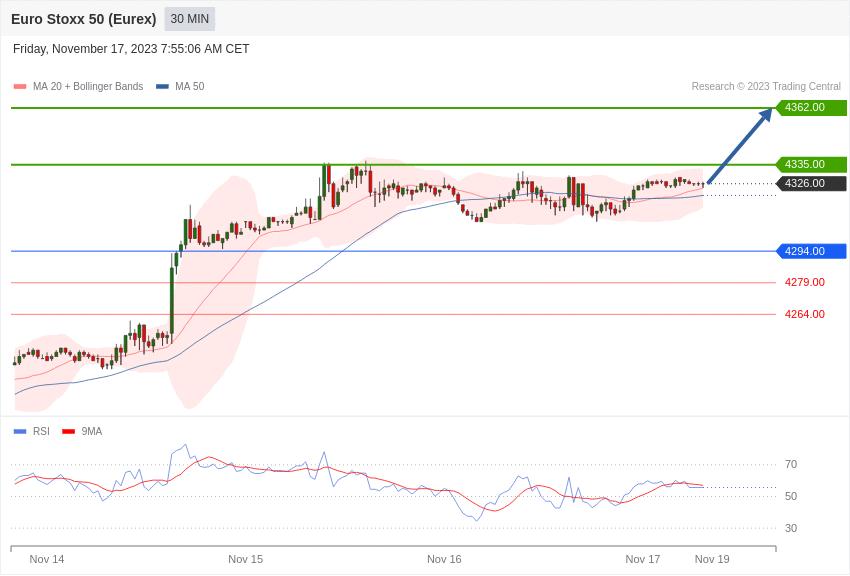Viewport: 850px width, 576px height.
Task: Click the red 4279.00 support label
Action: [x=804, y=282]
